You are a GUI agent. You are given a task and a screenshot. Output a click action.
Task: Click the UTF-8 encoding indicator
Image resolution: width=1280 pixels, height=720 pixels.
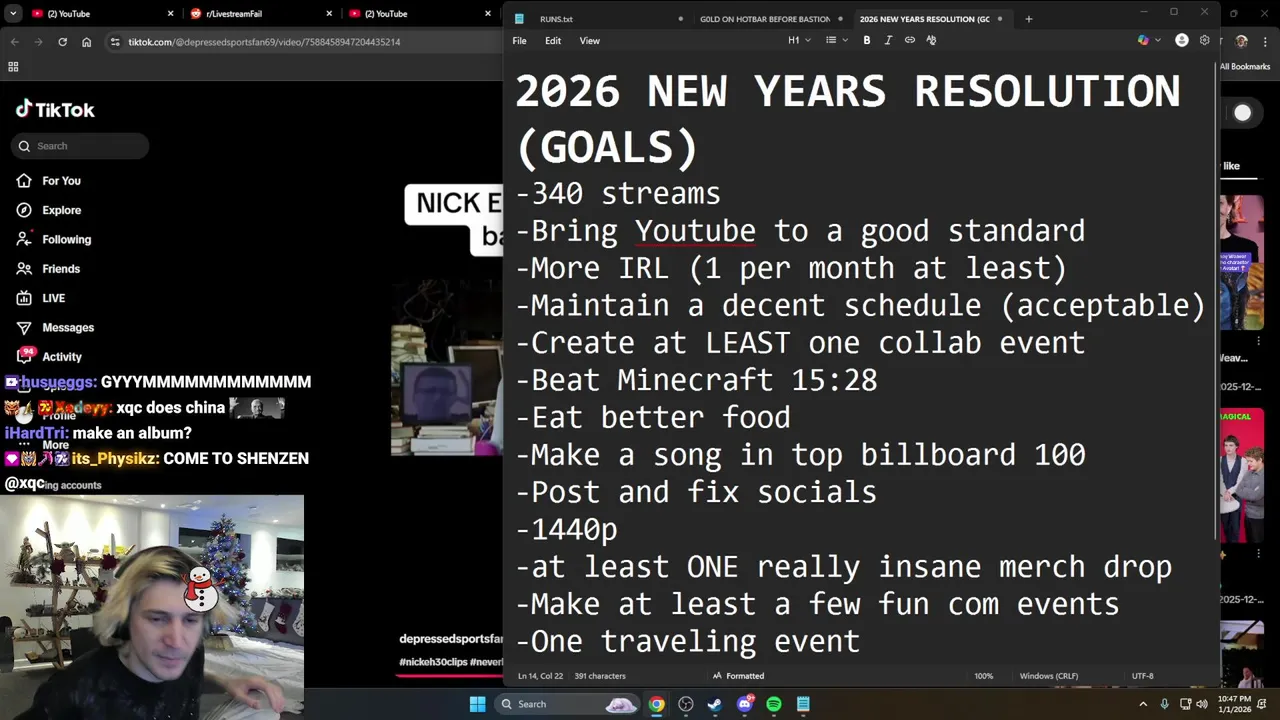1143,676
